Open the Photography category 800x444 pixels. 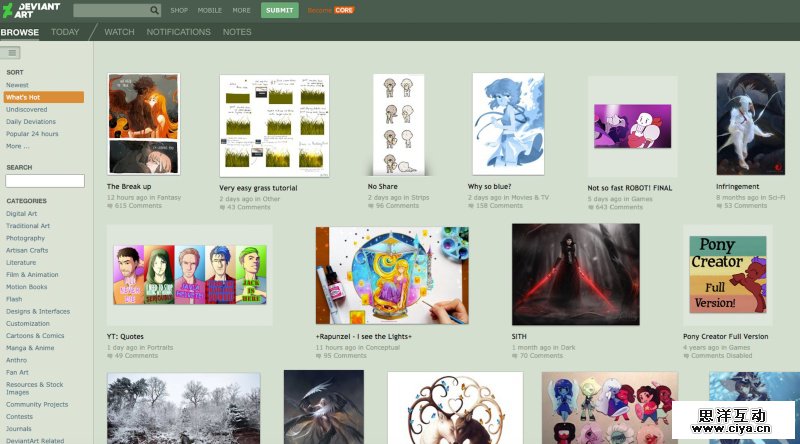(26, 238)
